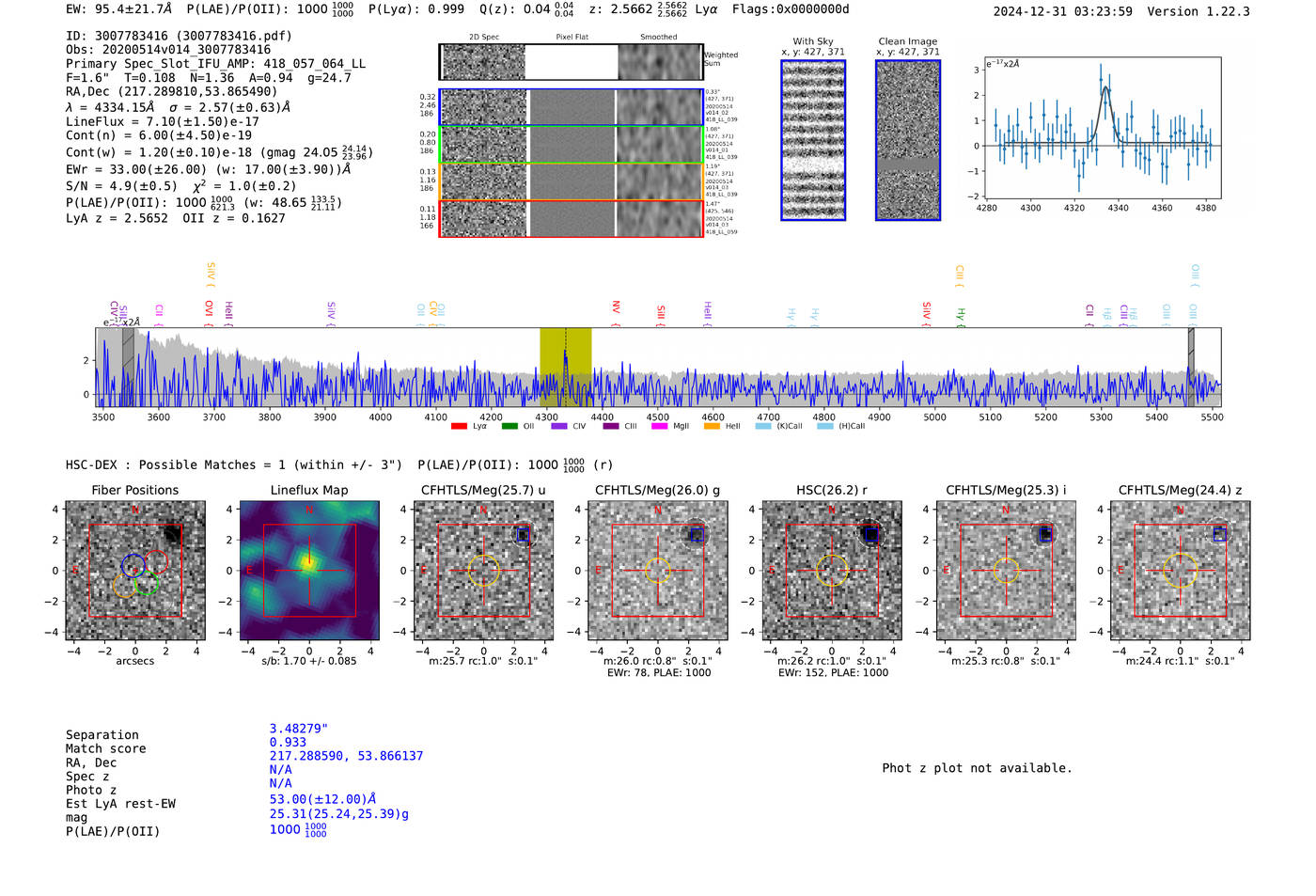Open the HSC(26.2) r band cutout
The width and height of the screenshot is (1316, 896).
(x=832, y=570)
